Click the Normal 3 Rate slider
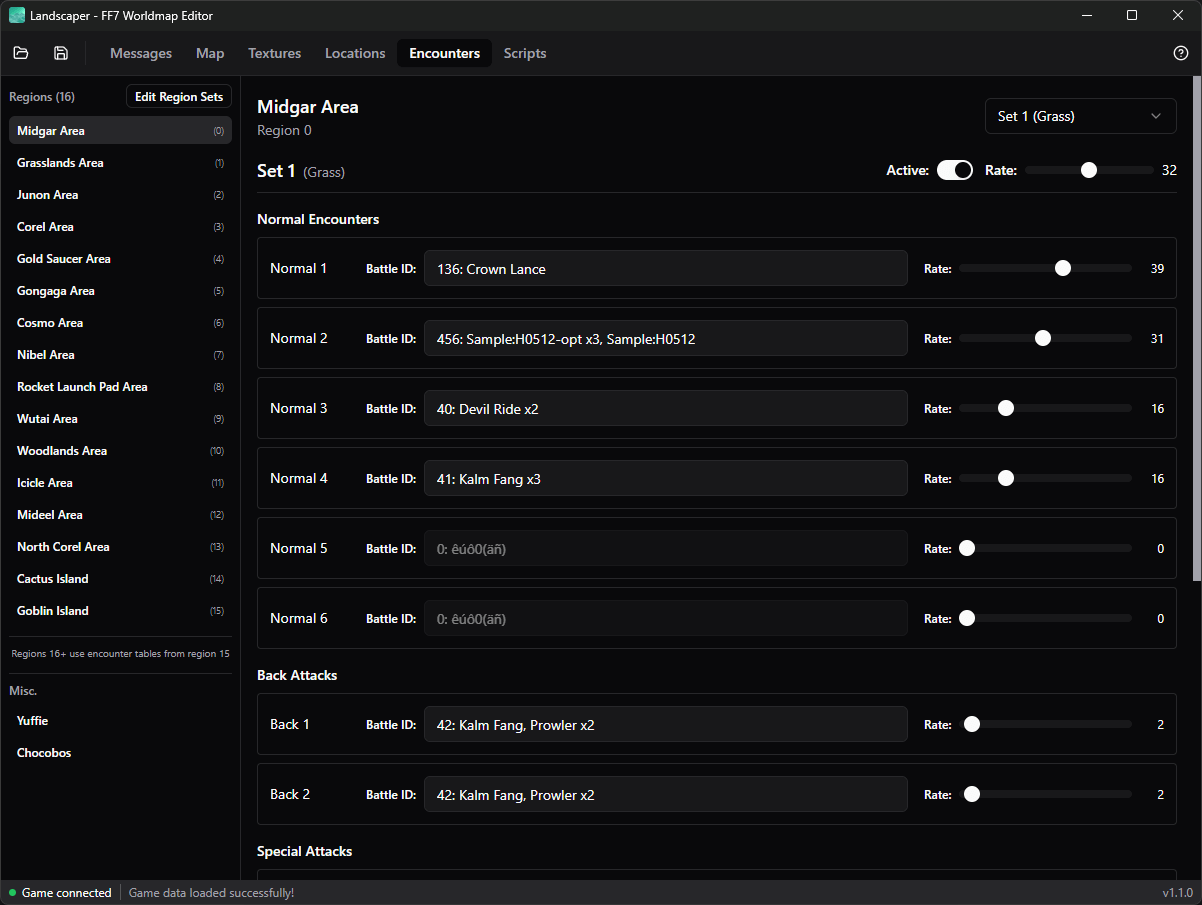Screen dimensions: 1202x905 click(x=1045, y=408)
